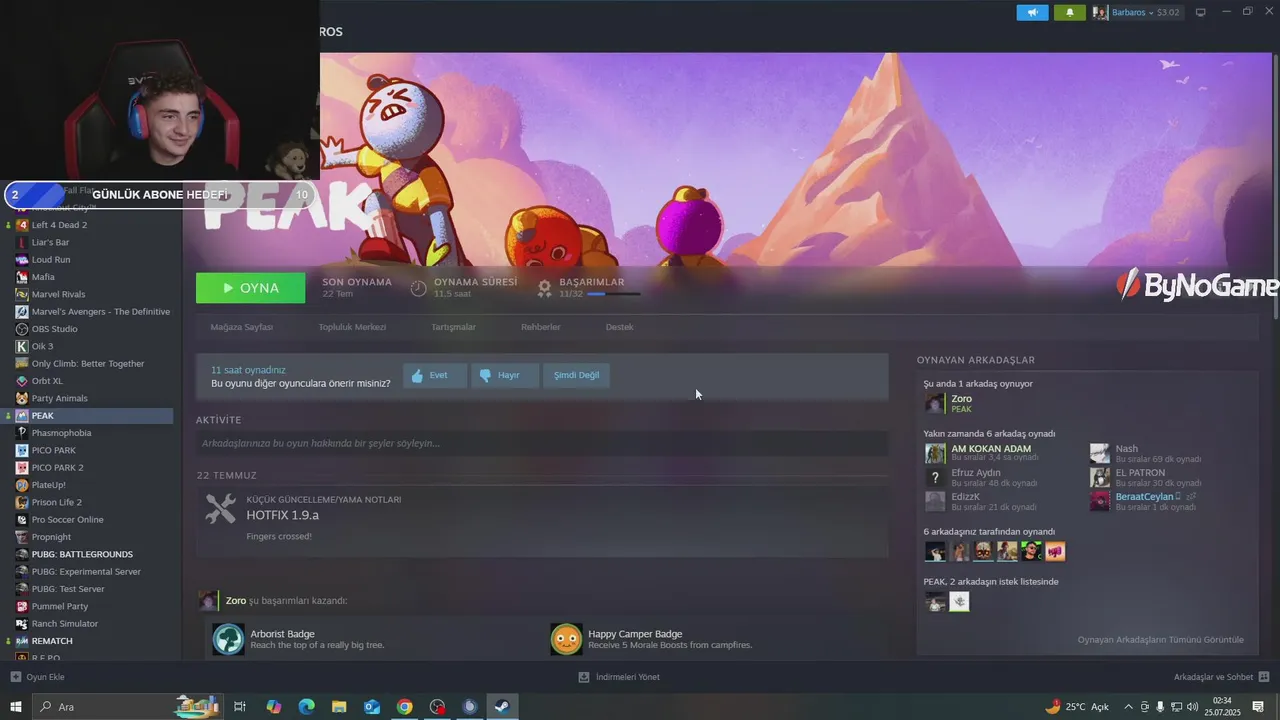Click the PlateUp! game icon
1280x720 pixels.
pyautogui.click(x=22, y=485)
